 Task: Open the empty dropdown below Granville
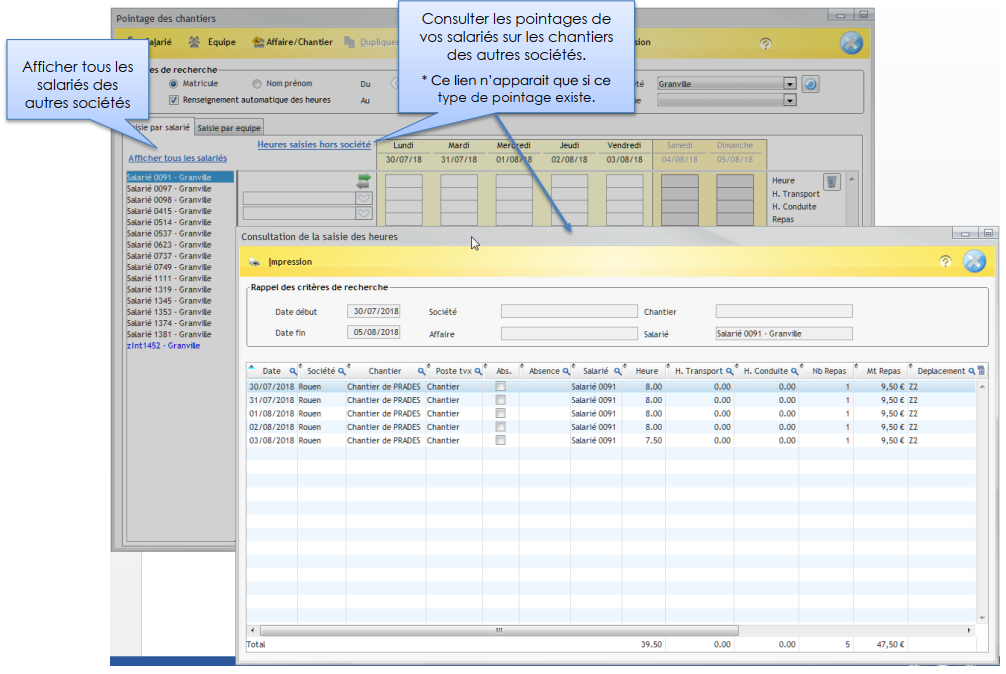click(790, 100)
